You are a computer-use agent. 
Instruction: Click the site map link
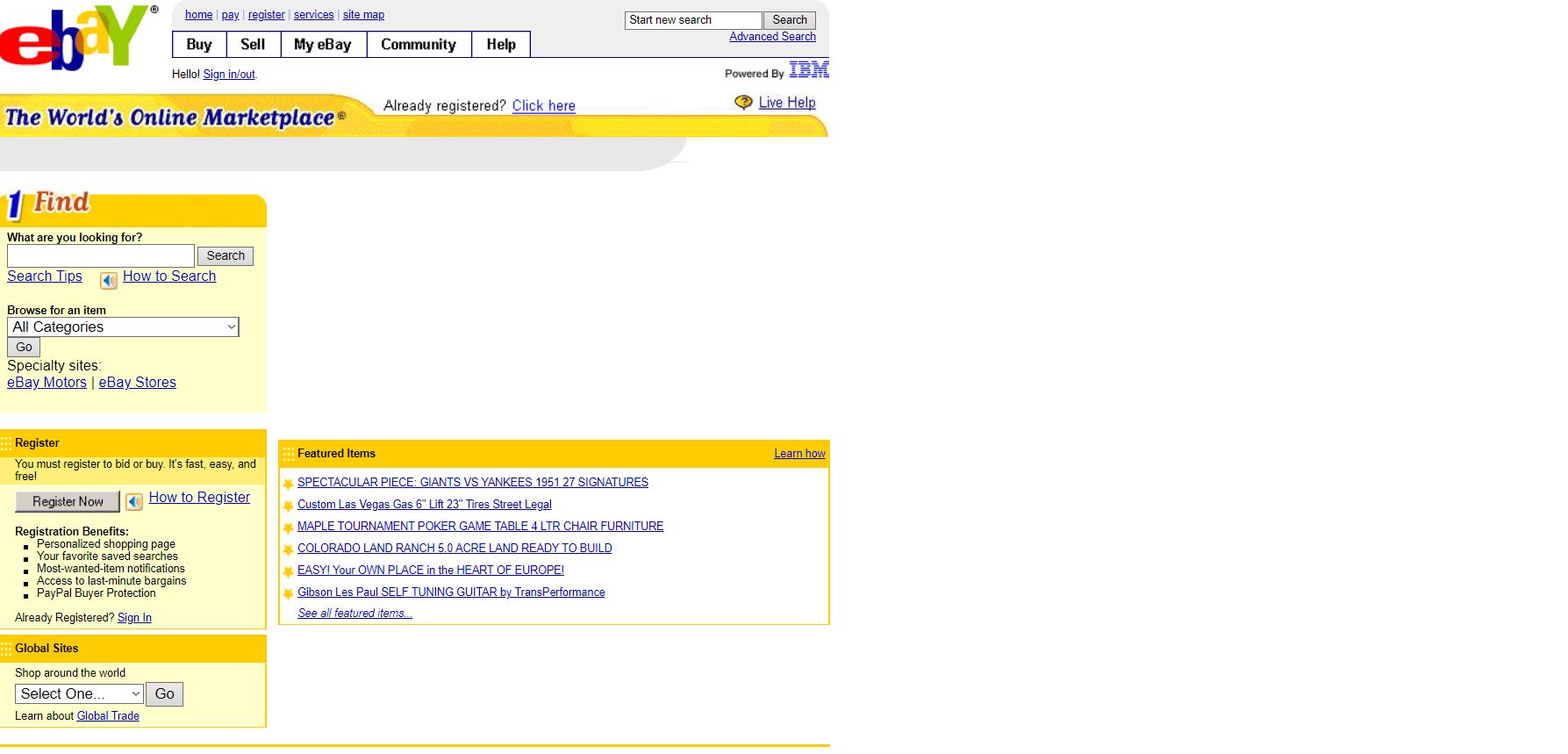pyautogui.click(x=363, y=15)
